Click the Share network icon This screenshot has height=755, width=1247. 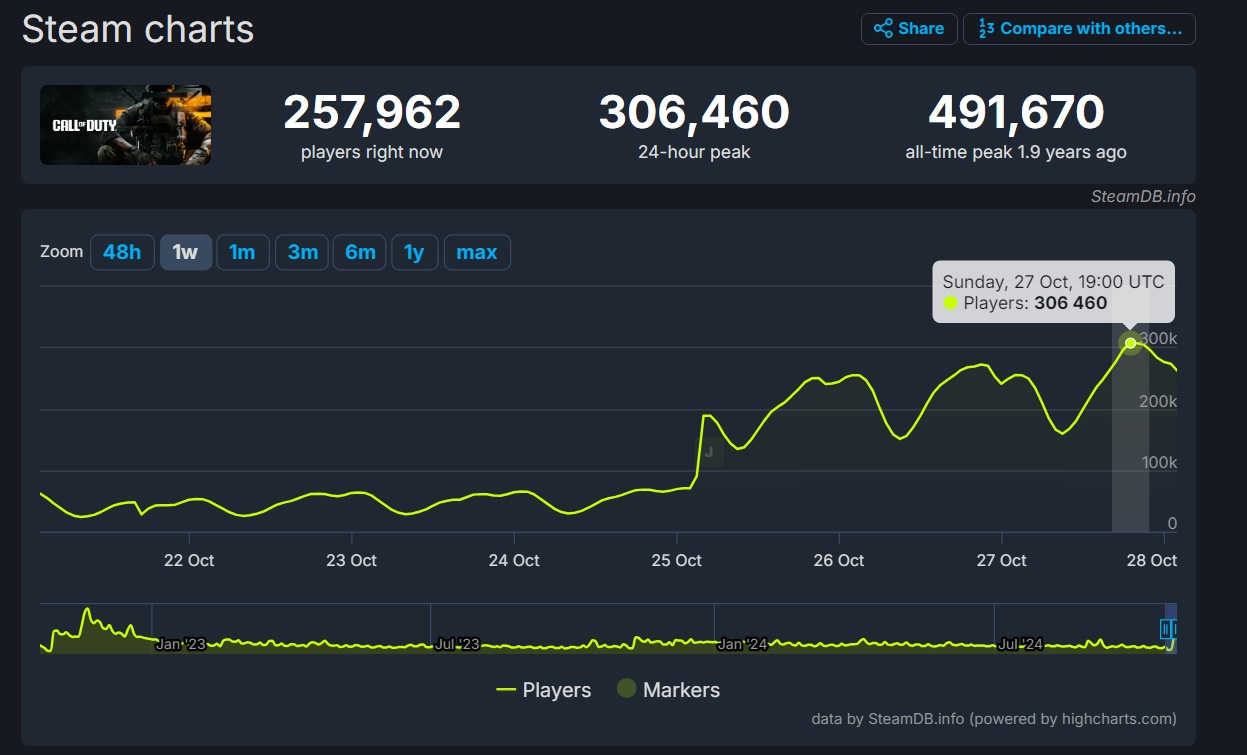coord(884,28)
